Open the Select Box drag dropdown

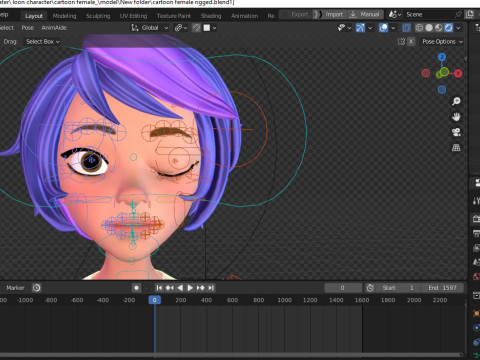[43, 42]
